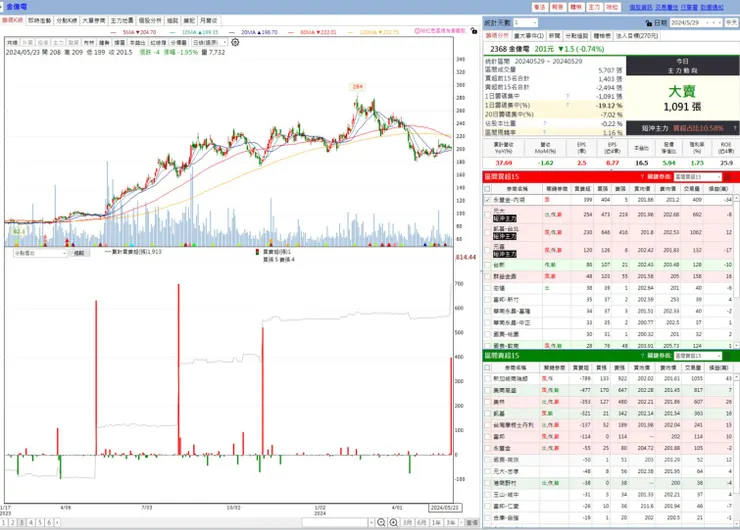Toggle the 本益比 chart overlay button

(x=137, y=42)
